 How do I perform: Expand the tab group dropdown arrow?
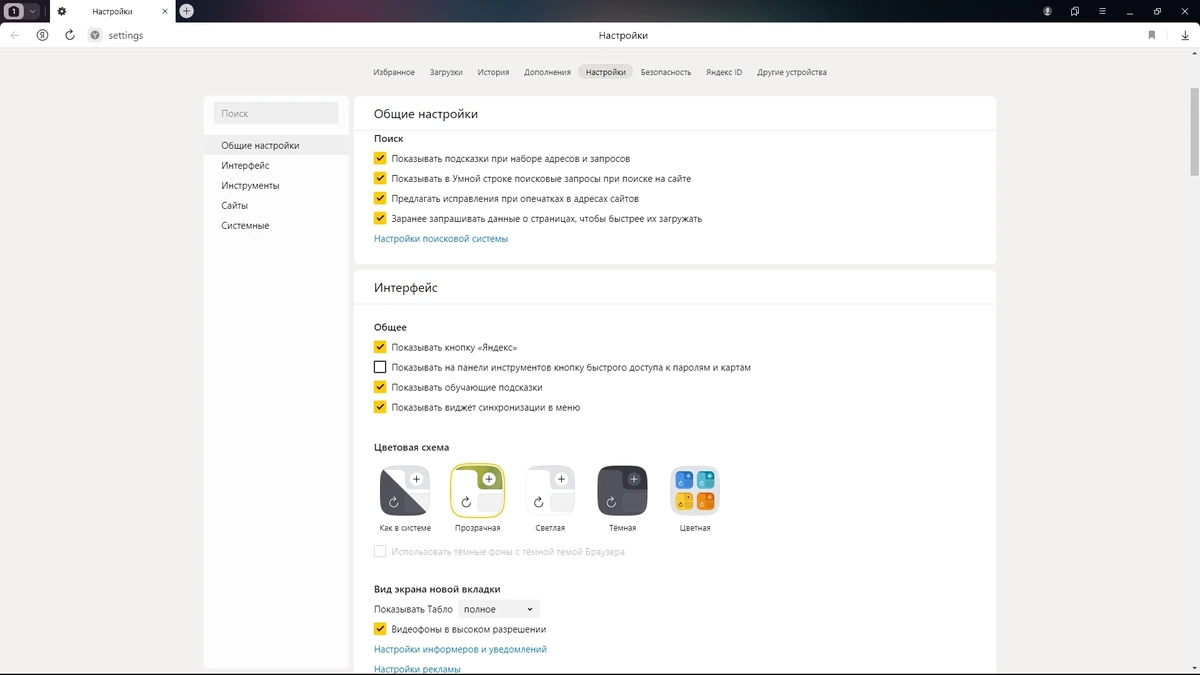point(33,11)
